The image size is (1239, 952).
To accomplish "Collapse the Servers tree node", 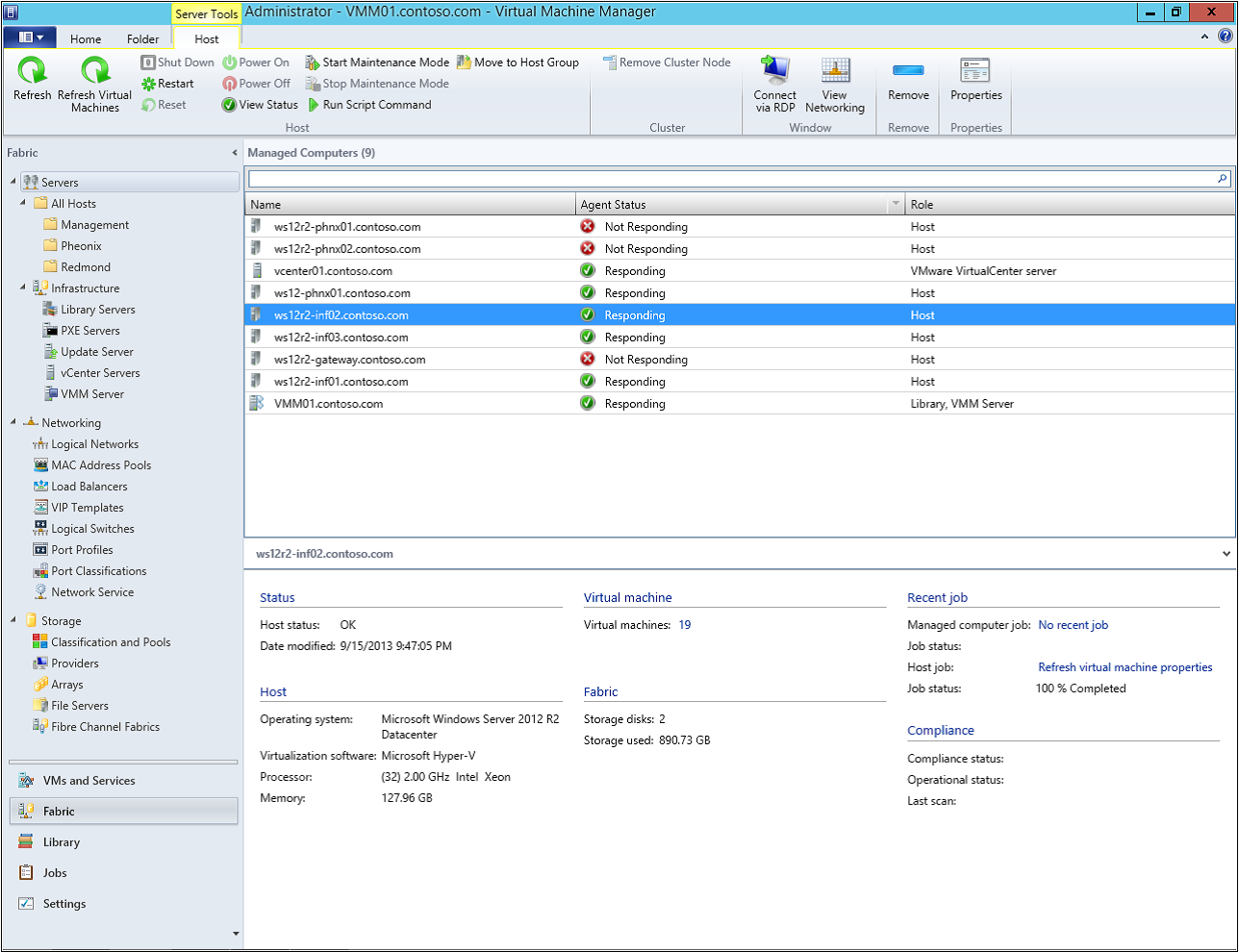I will pyautogui.click(x=13, y=182).
